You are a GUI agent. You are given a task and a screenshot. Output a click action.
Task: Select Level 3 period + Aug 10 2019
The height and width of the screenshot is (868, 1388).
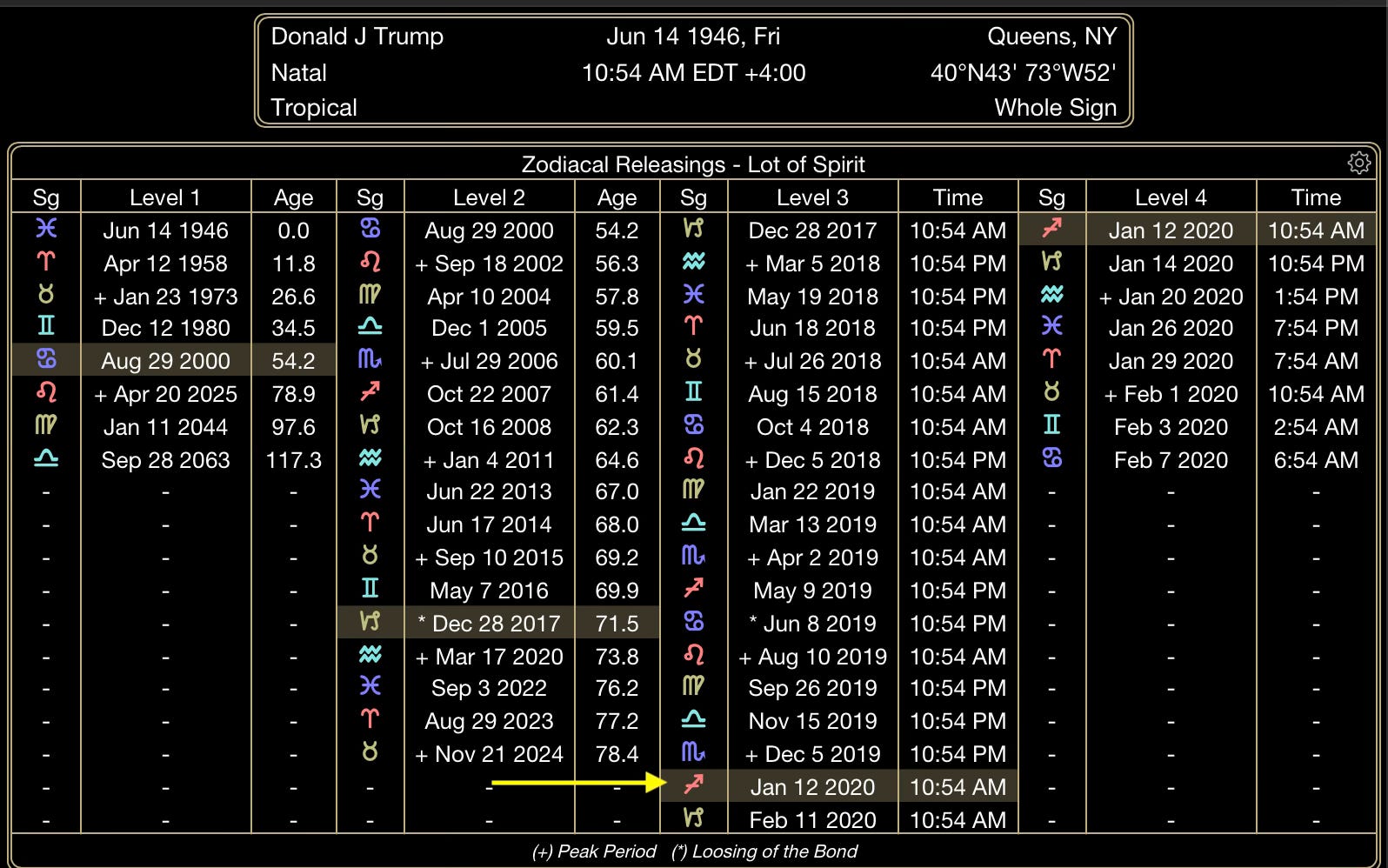[x=812, y=657]
